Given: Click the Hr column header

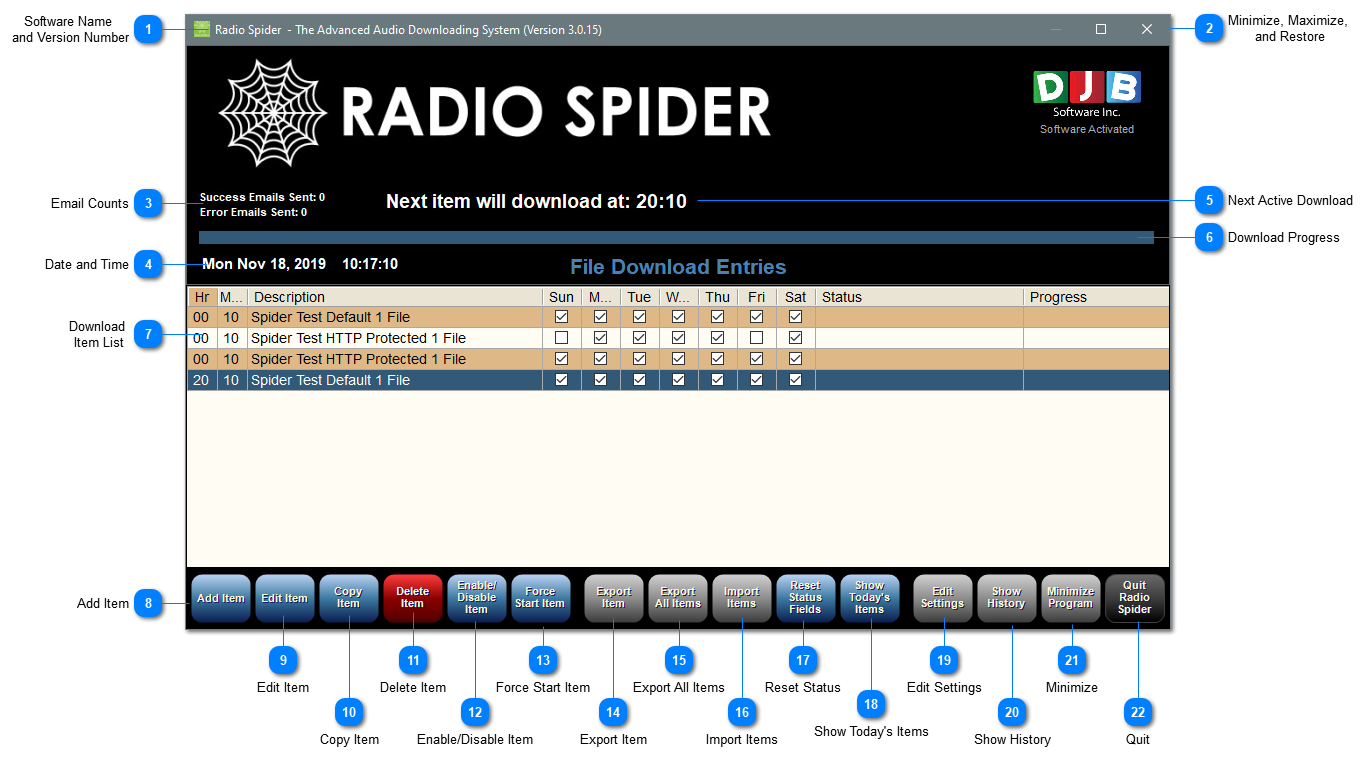Looking at the screenshot, I should (202, 297).
